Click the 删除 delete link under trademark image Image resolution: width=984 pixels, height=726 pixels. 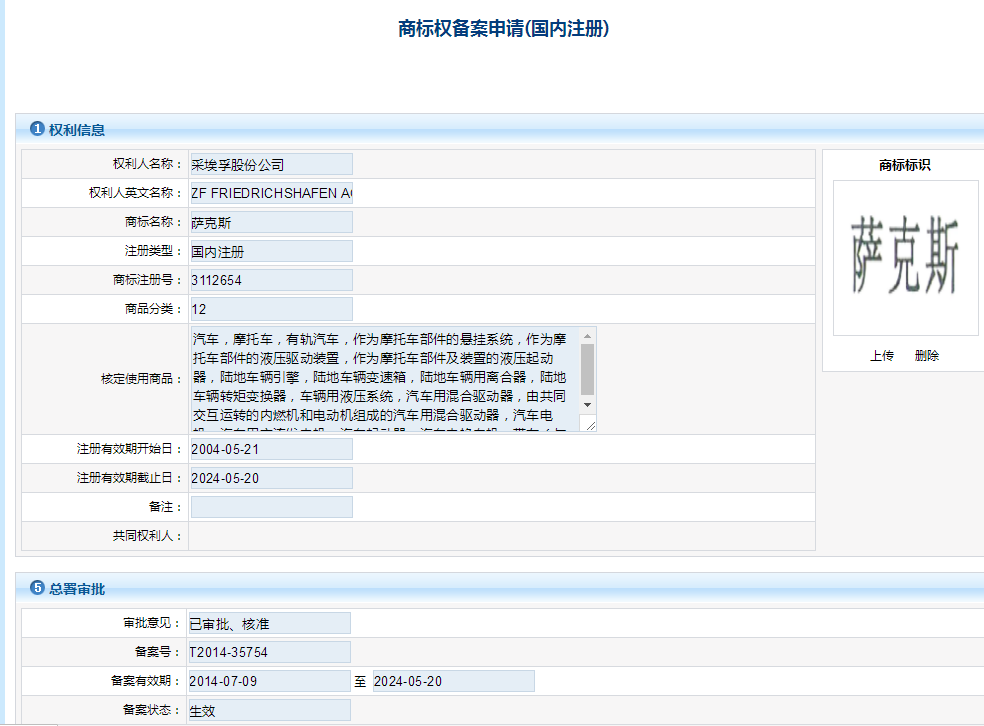(x=927, y=355)
